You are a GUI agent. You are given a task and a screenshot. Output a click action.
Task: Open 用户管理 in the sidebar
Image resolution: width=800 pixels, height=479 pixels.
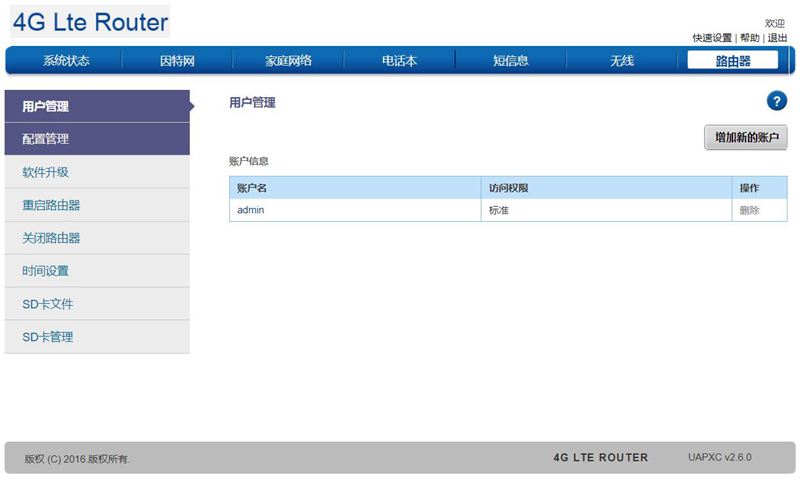click(x=97, y=106)
